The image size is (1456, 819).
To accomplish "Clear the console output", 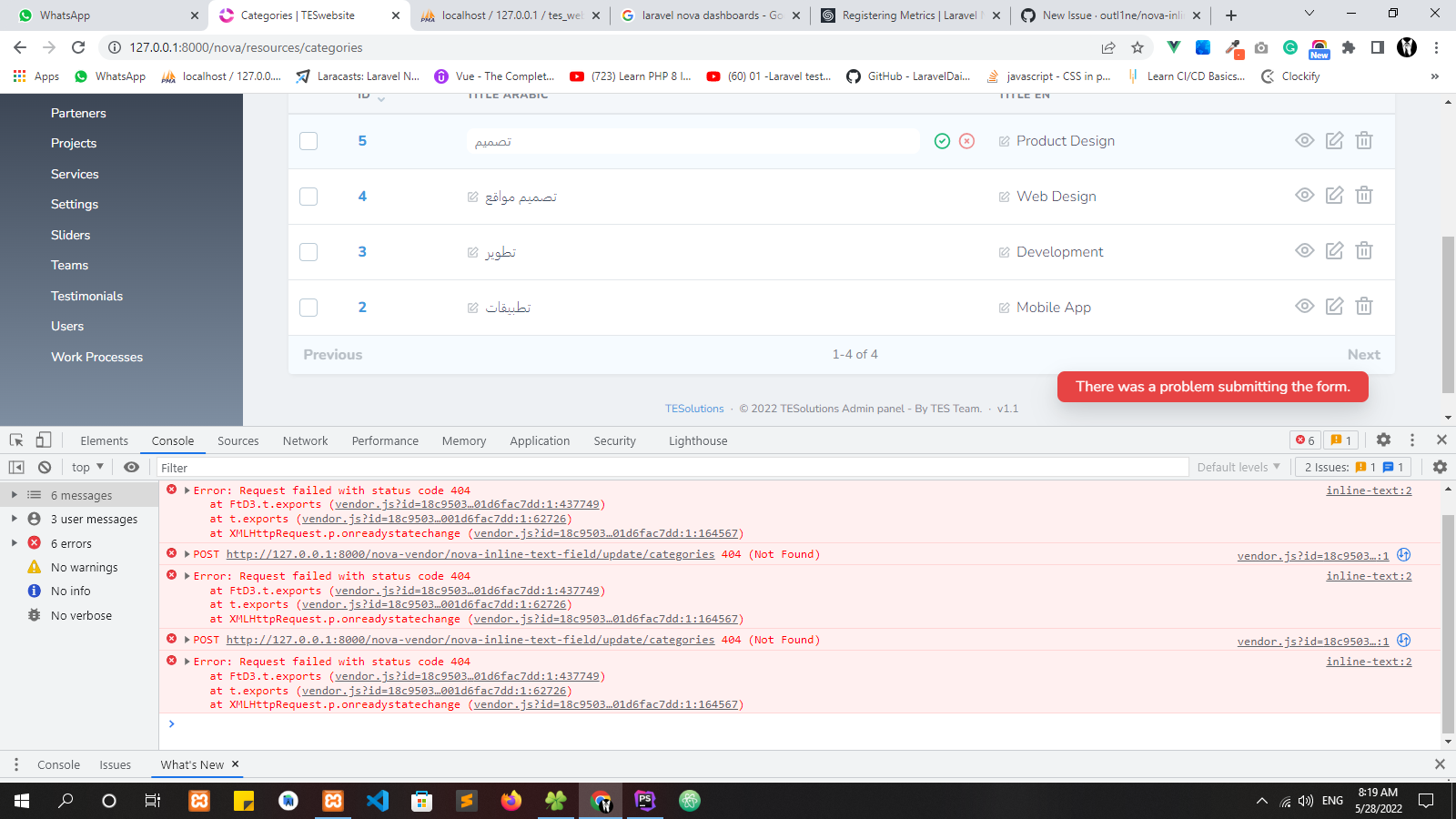I will click(x=44, y=467).
